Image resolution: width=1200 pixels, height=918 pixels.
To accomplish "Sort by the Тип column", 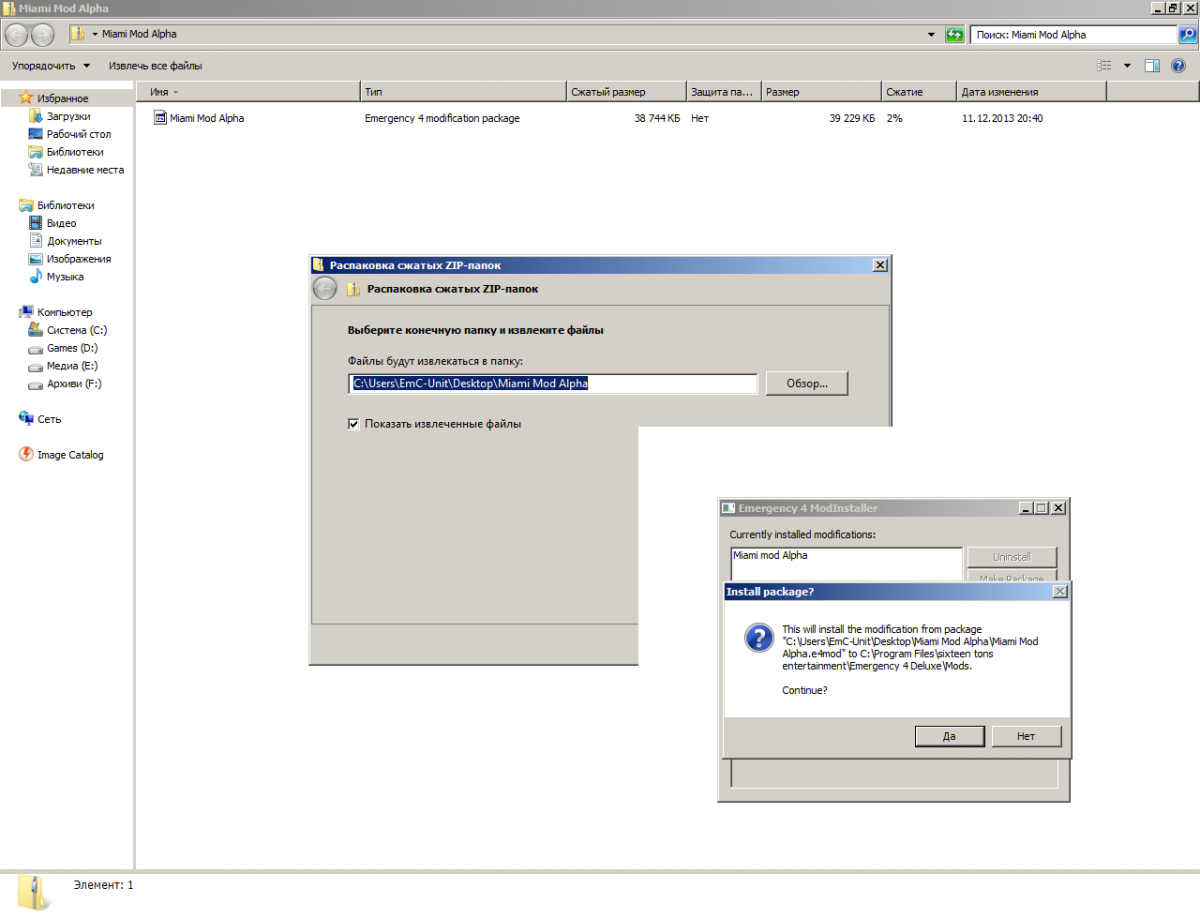I will coord(463,92).
